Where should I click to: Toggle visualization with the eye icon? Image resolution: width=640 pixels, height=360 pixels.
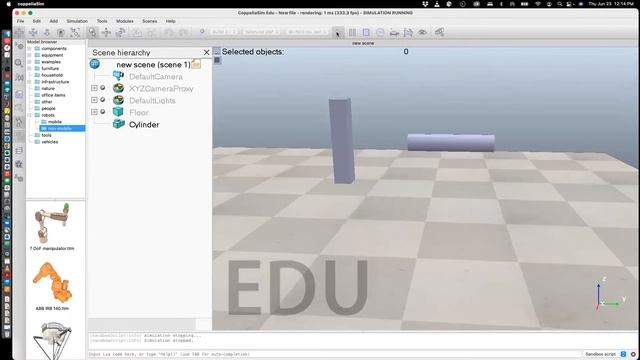click(x=422, y=32)
